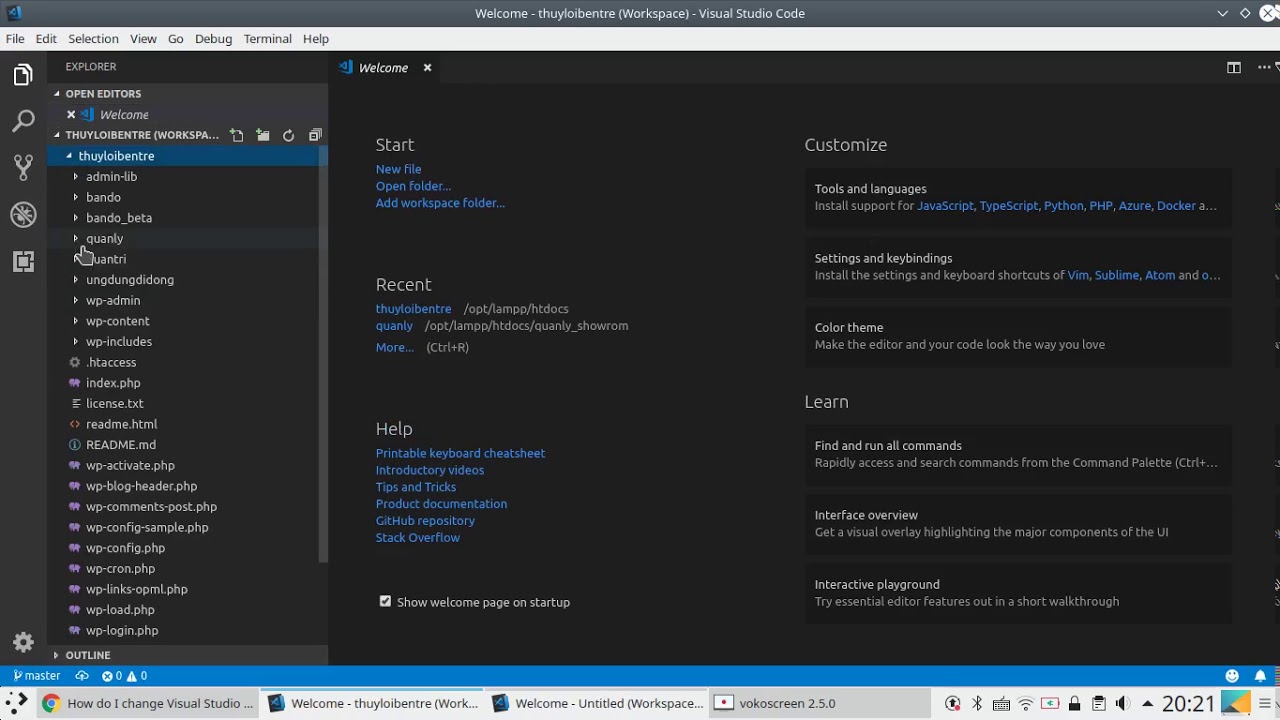Image resolution: width=1280 pixels, height=720 pixels.
Task: Open the KDE application launcher
Action: 16,703
